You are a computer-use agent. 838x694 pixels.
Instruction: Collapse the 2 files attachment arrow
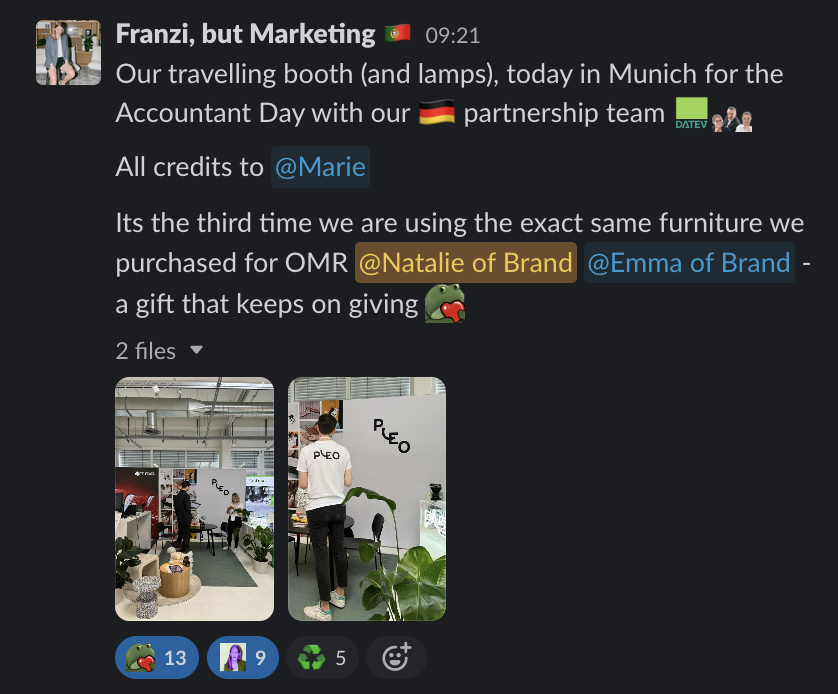(197, 350)
